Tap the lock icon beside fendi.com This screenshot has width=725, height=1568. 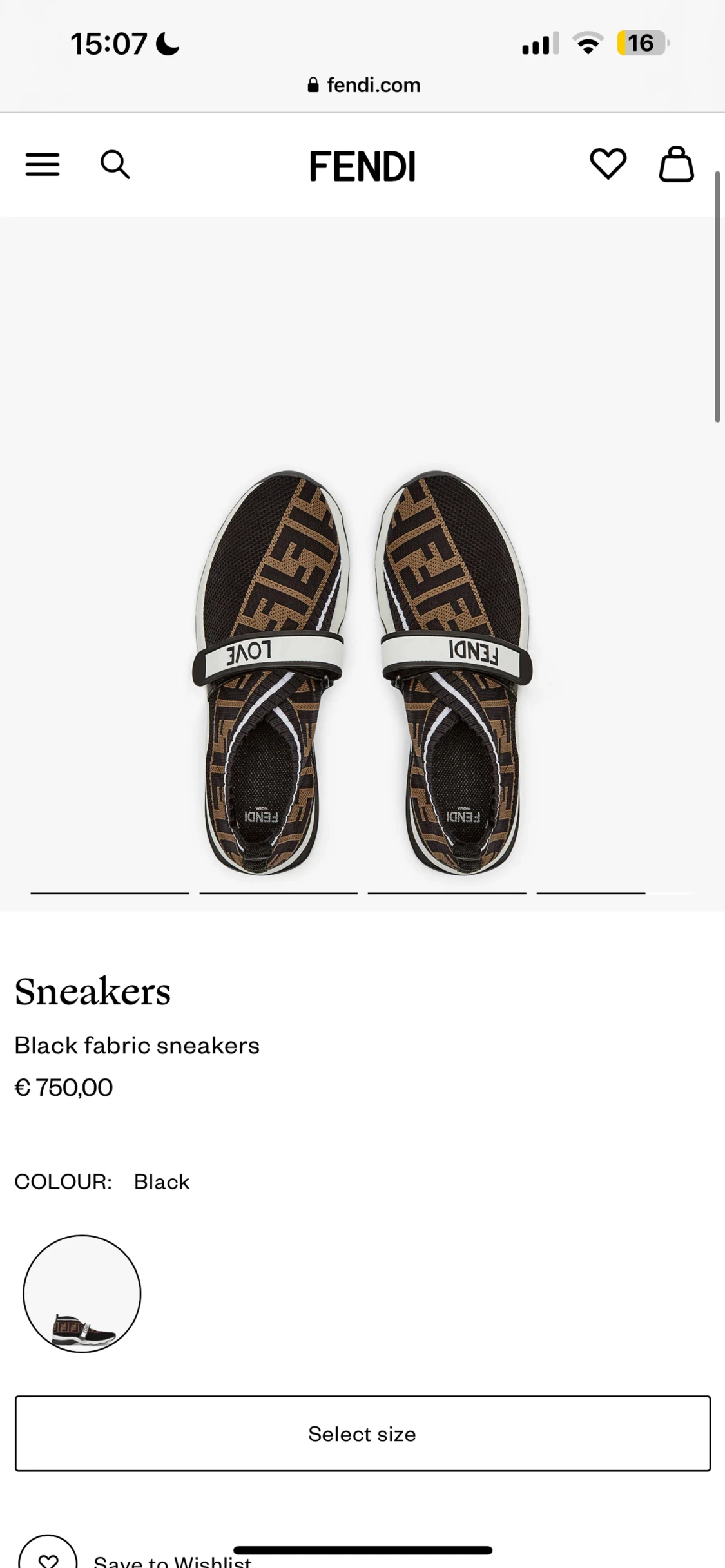click(313, 85)
